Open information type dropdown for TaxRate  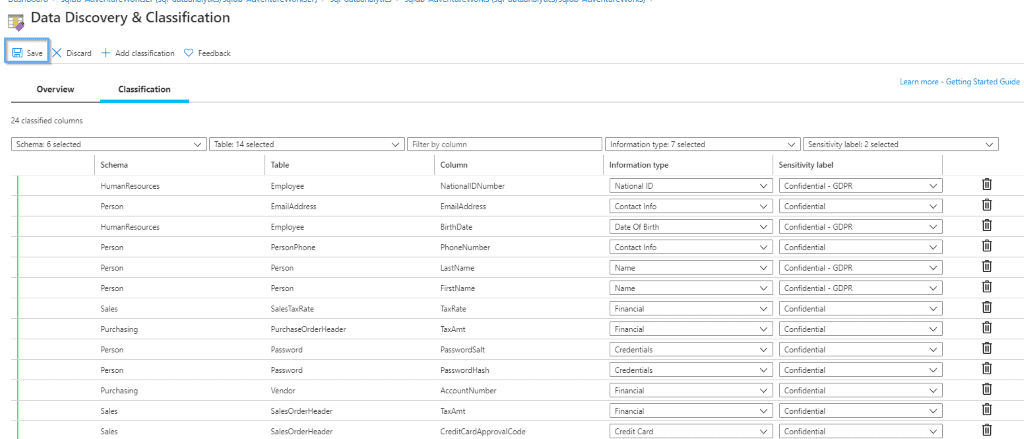[691, 308]
